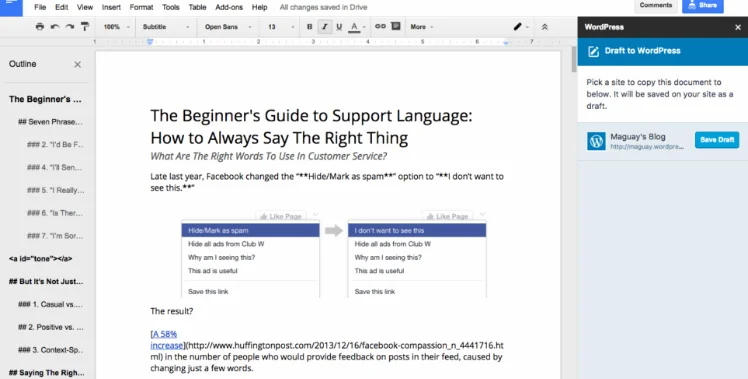Click the Draft to WordPress edit icon
This screenshot has height=379, width=748.
pyautogui.click(x=593, y=51)
